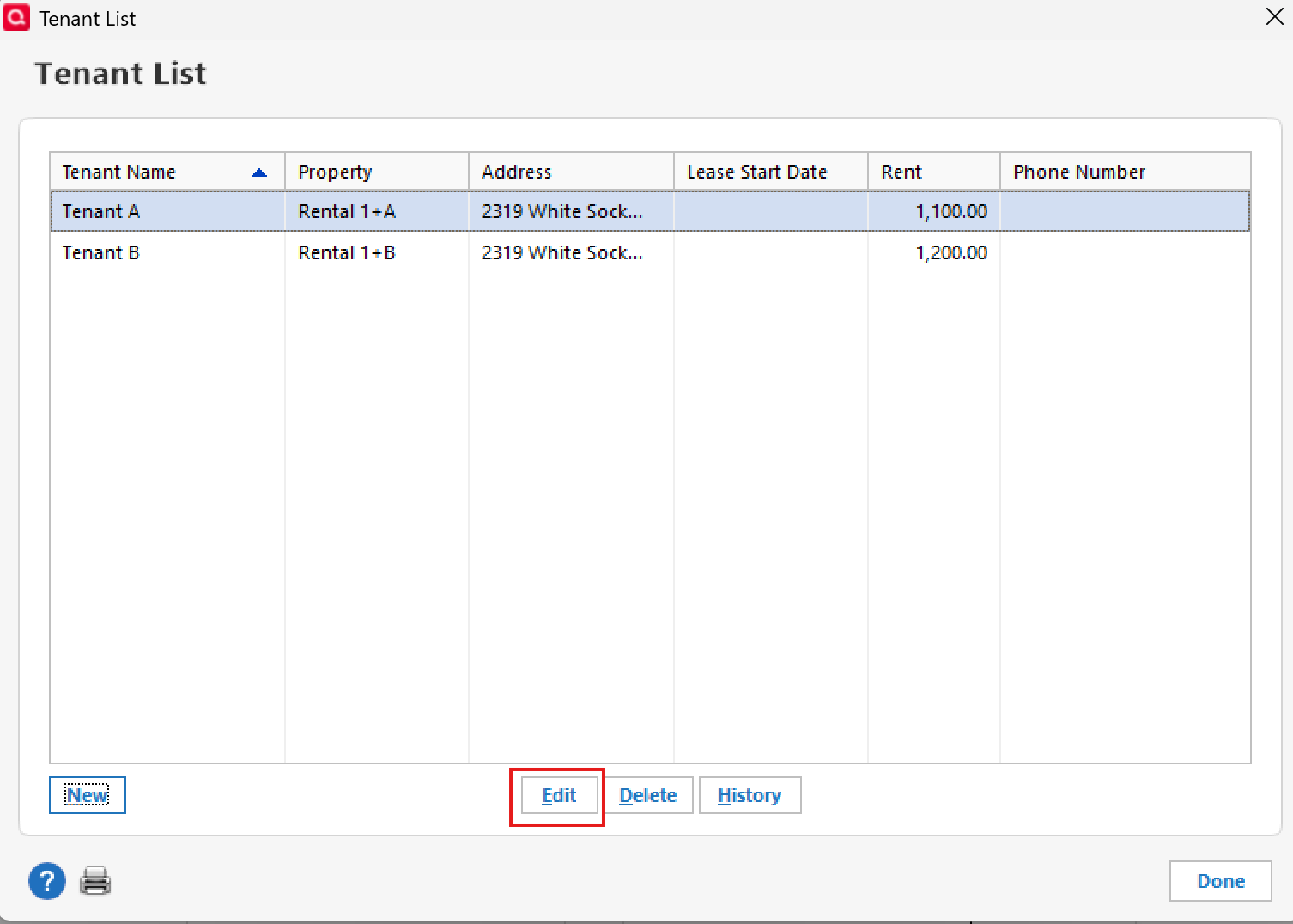Close the Tenant List window
1293x924 pixels.
point(1274,17)
